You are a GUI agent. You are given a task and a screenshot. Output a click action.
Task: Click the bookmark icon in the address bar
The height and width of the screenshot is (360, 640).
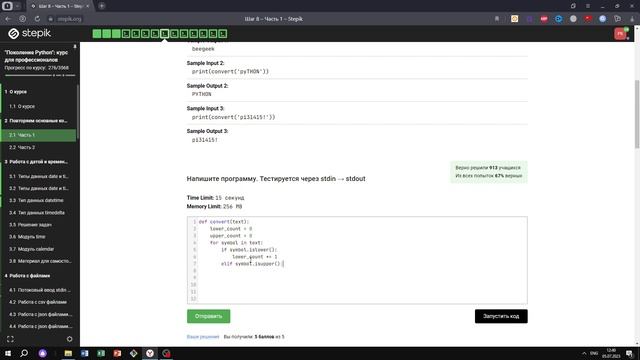tap(497, 19)
